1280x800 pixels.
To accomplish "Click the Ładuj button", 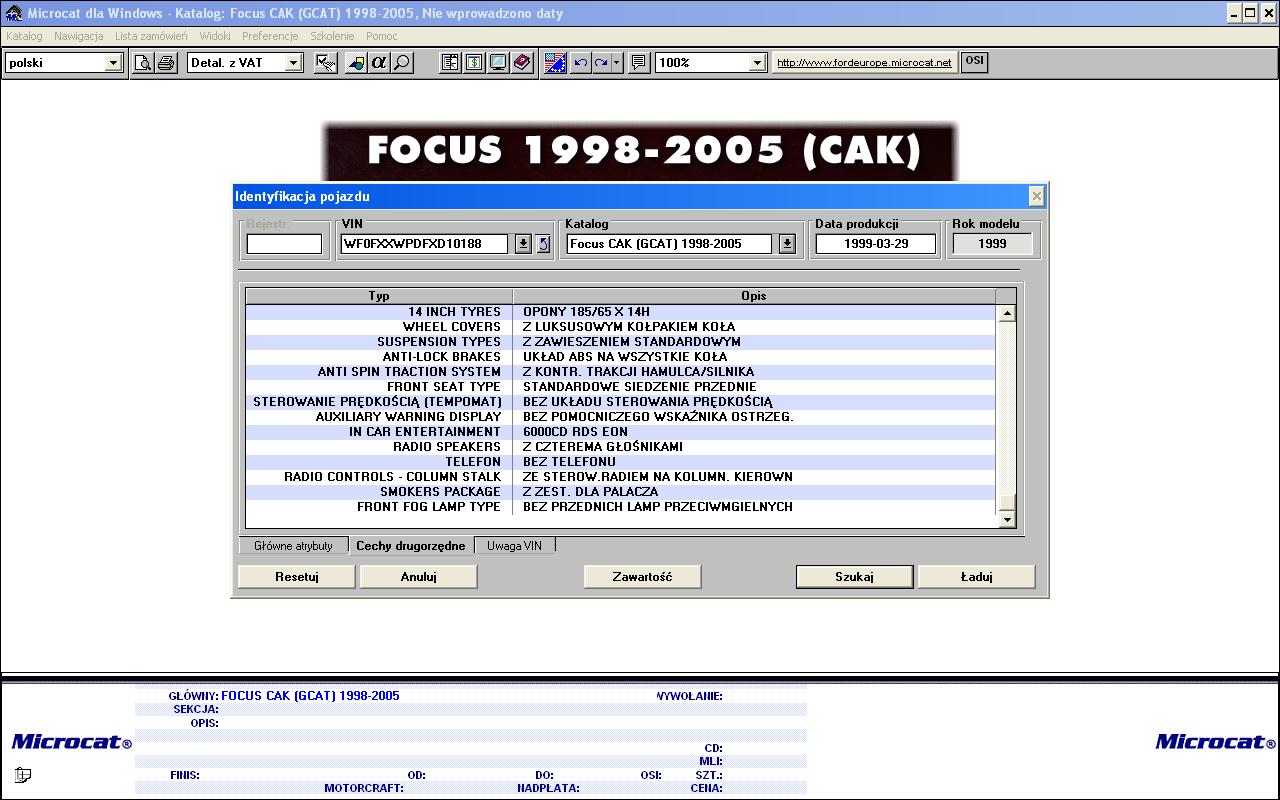I will tap(976, 577).
